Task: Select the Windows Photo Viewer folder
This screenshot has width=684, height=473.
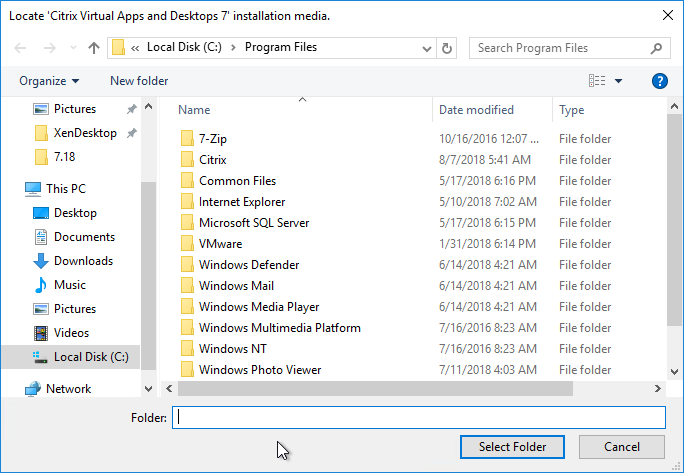Action: click(x=260, y=369)
